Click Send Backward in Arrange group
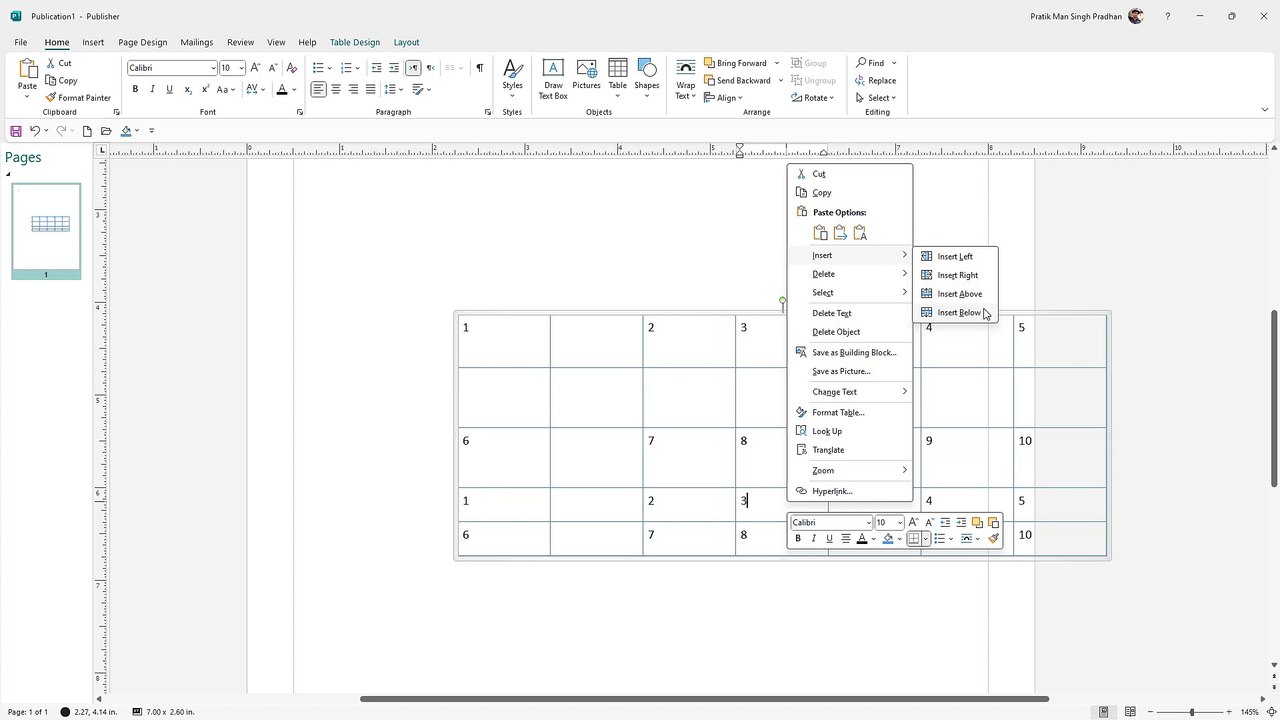The image size is (1280, 720). 737,80
